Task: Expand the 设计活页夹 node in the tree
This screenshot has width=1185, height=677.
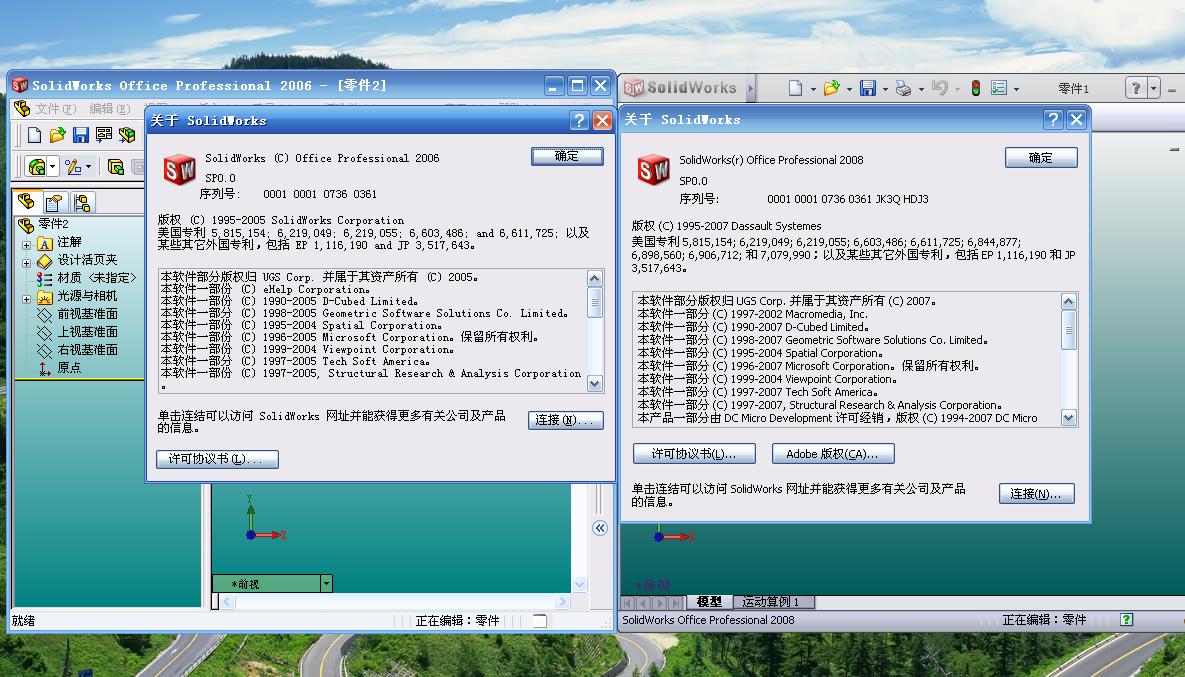Action: [26, 263]
